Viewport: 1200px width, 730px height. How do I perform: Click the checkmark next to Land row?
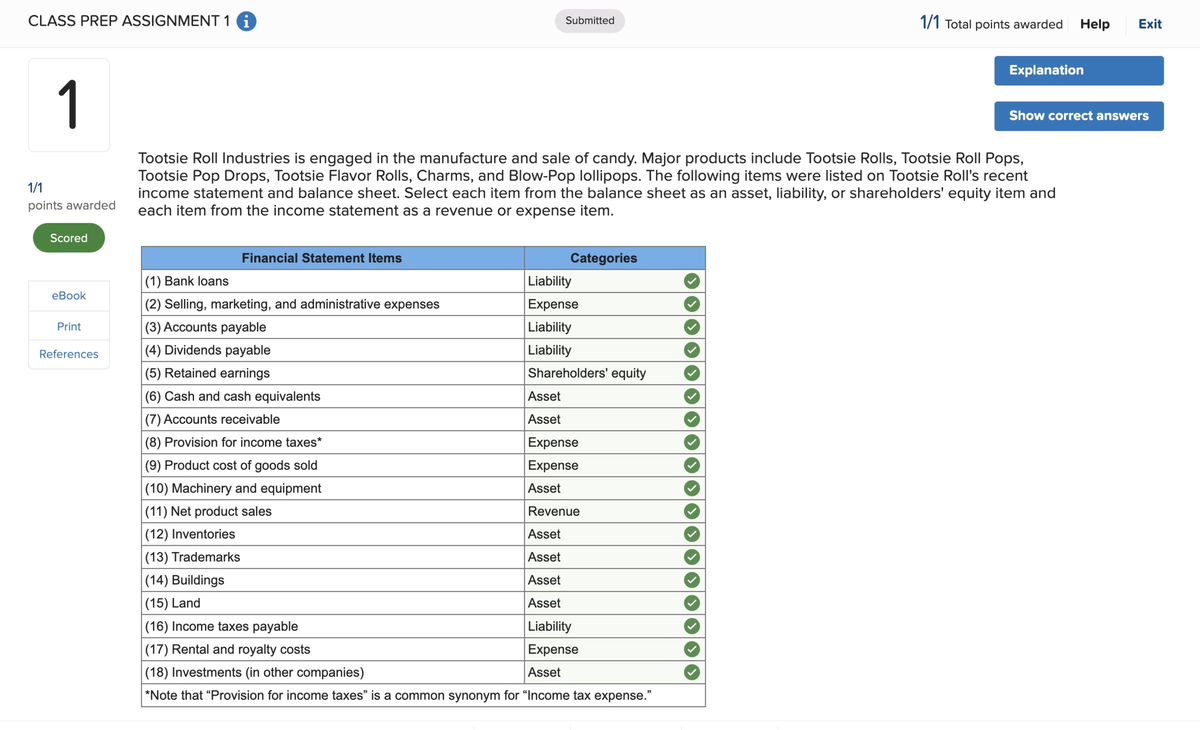point(691,603)
